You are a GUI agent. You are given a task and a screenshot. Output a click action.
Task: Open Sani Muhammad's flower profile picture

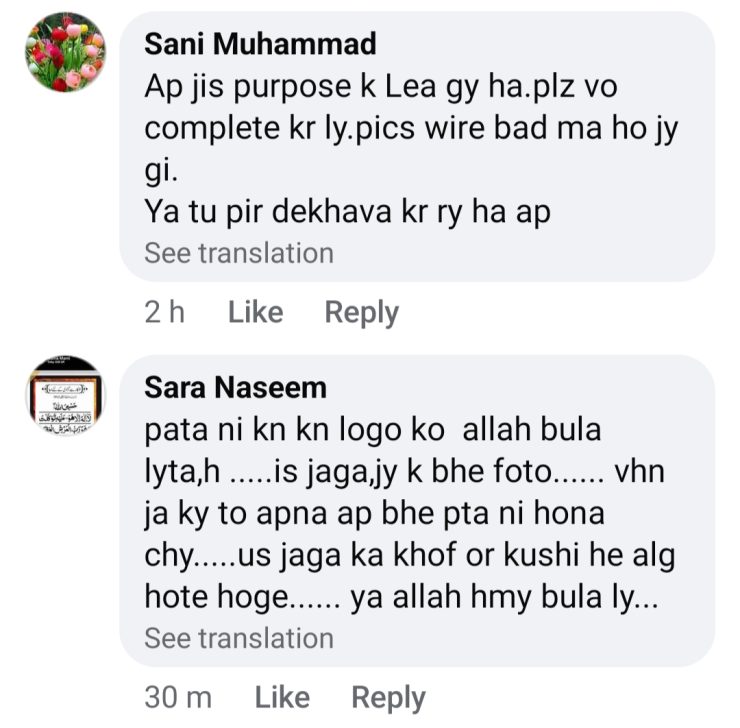pos(65,52)
